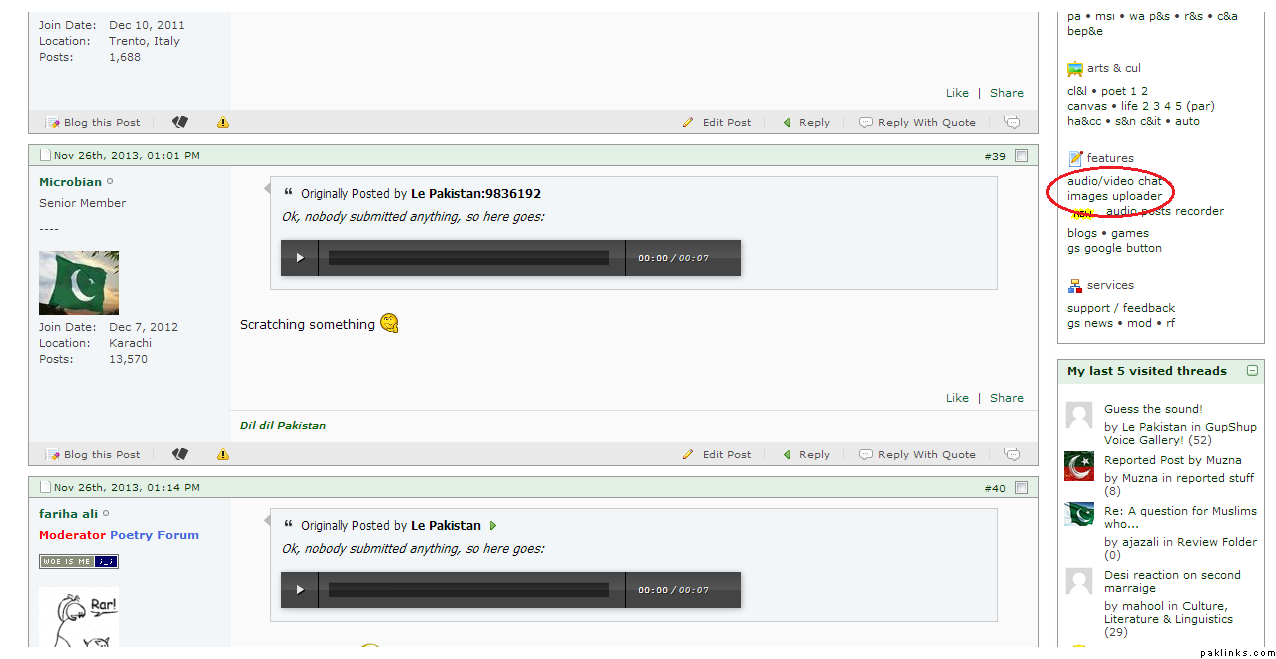Click the audio seek bar in post #39
1276x659 pixels.
(x=469, y=258)
